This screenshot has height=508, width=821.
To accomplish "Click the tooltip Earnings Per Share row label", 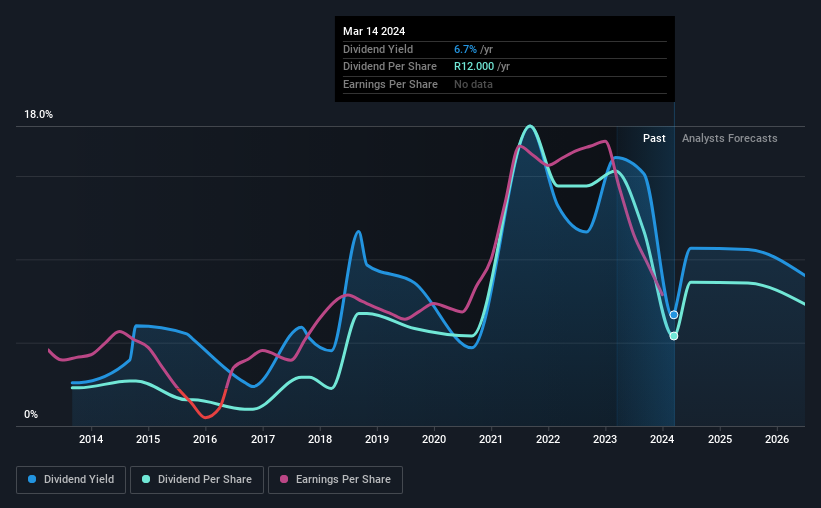I will tap(390, 84).
